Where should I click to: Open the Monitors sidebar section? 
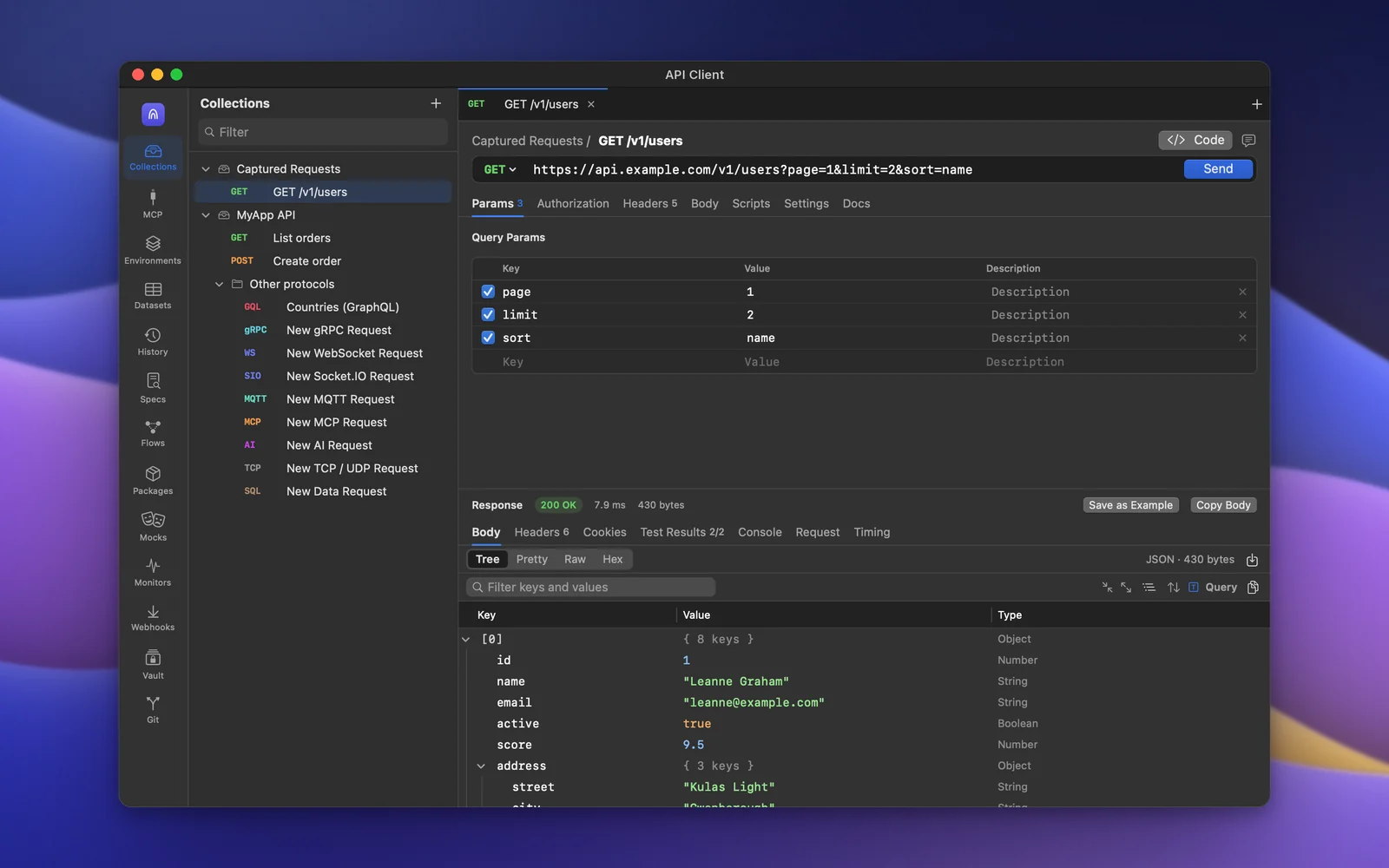[x=153, y=573]
